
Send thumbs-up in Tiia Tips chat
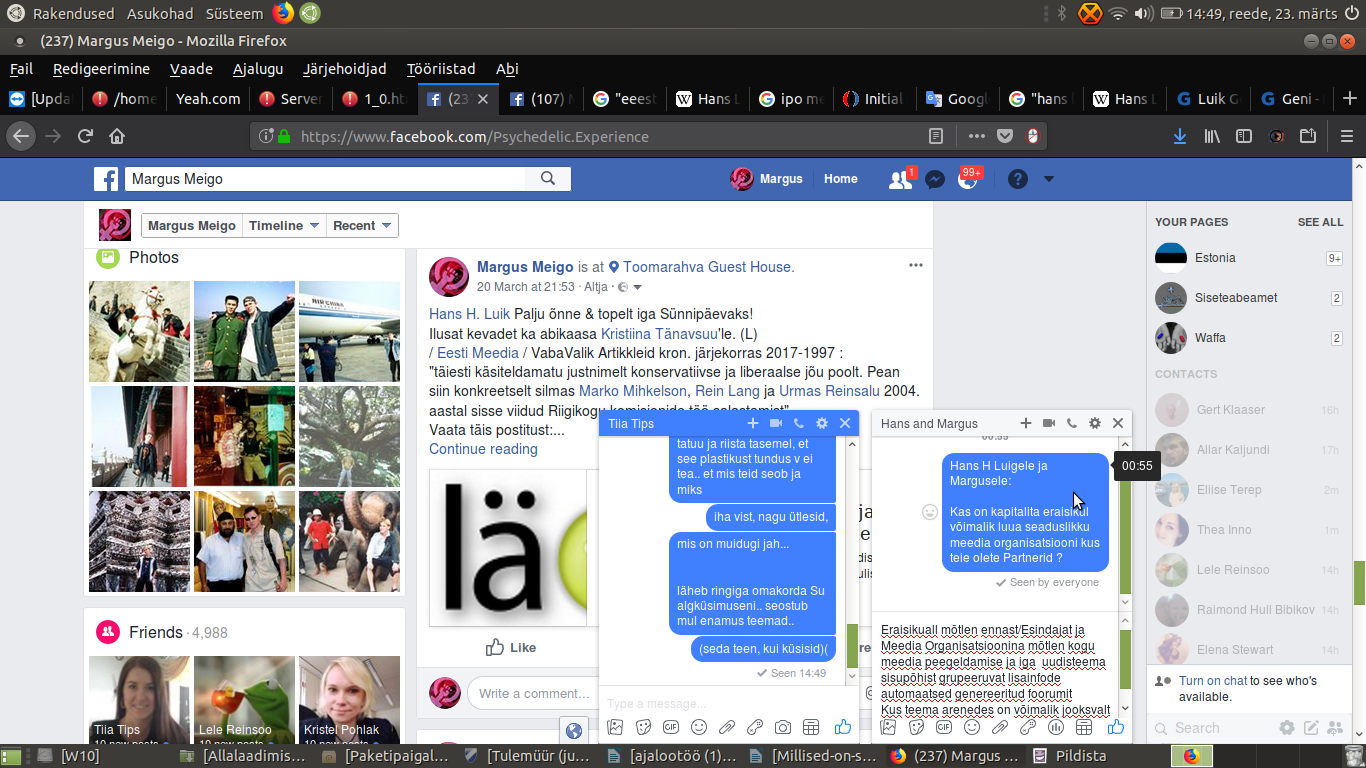[843, 727]
